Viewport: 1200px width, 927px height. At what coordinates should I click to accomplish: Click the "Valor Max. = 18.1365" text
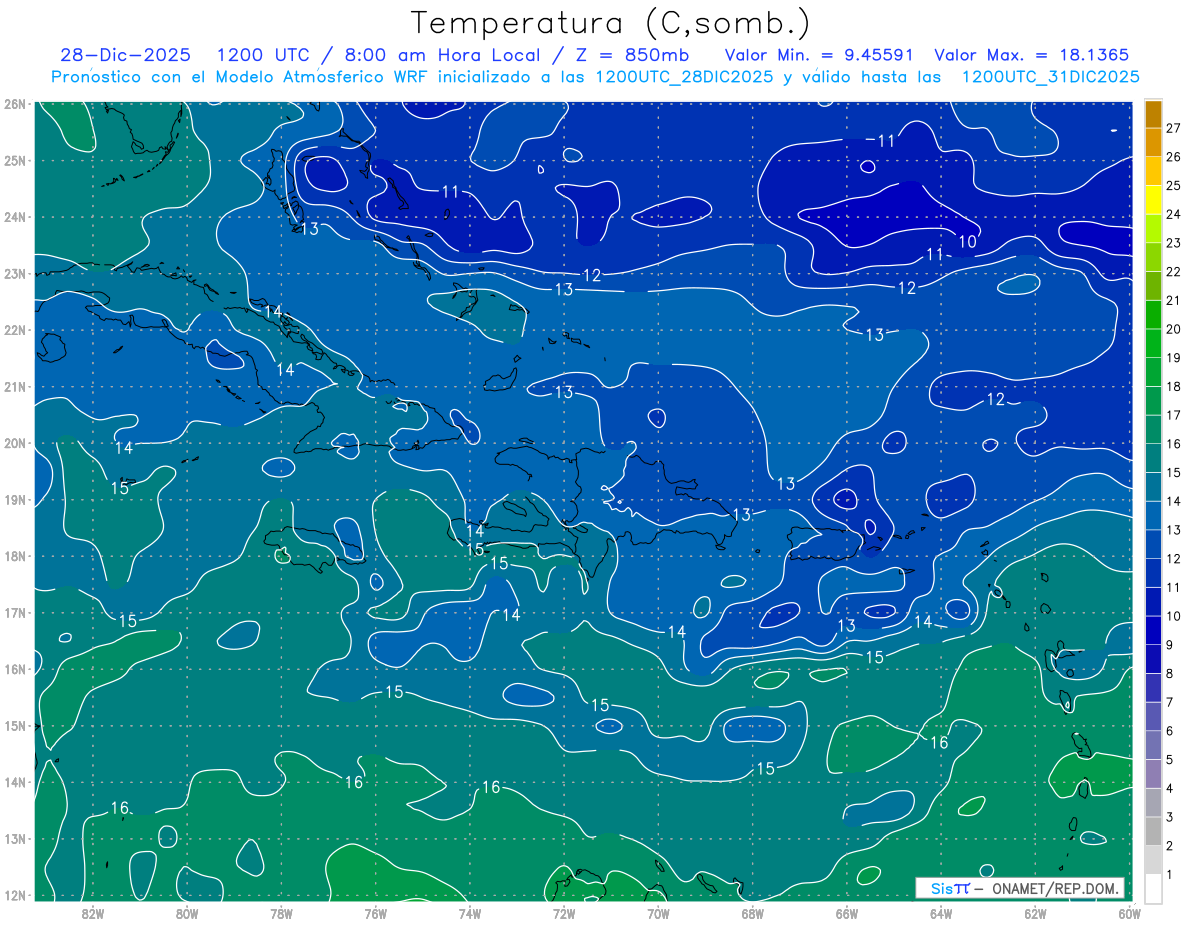1032,55
